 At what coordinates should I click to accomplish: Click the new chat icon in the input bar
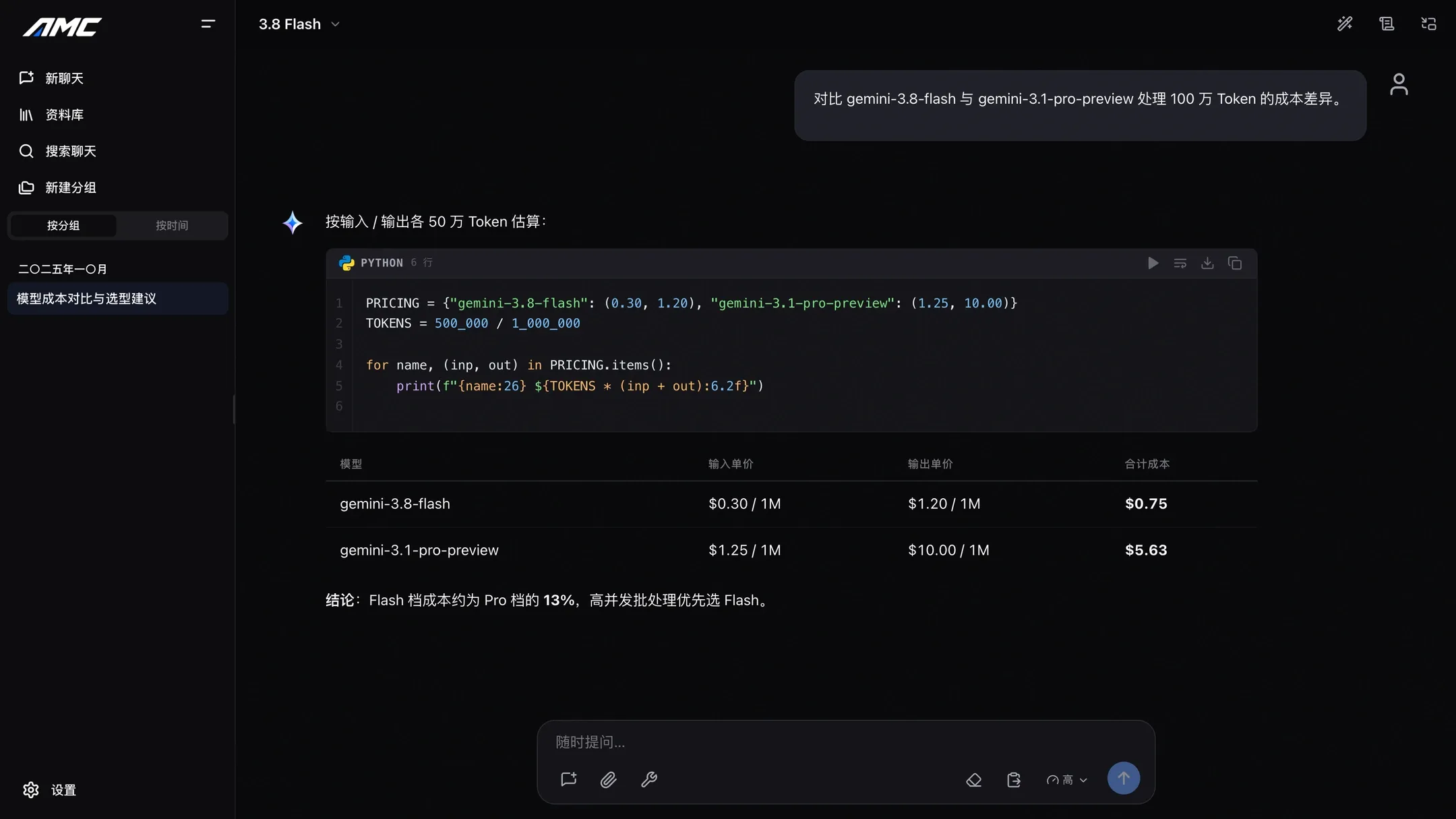569,779
